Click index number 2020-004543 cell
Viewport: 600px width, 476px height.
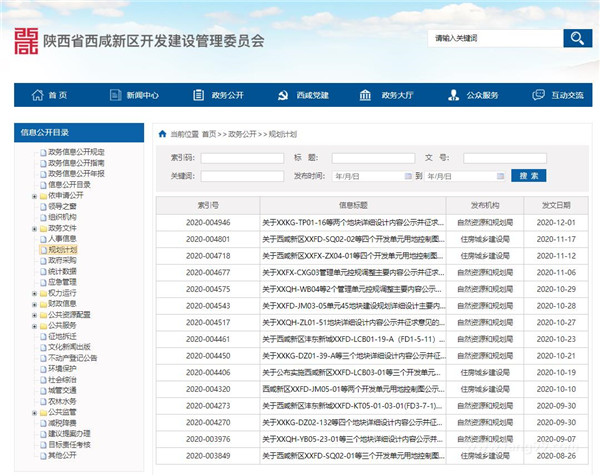click(208, 306)
